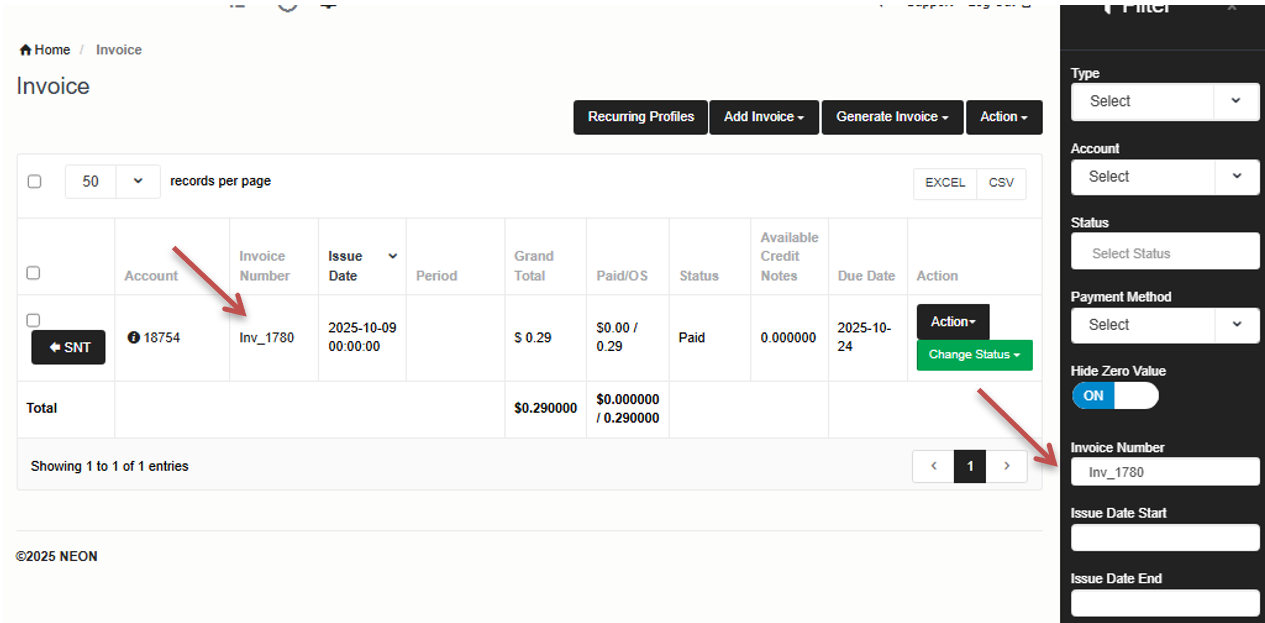
Task: Tick the select-all checkbox above the table
Action: pyautogui.click(x=34, y=182)
